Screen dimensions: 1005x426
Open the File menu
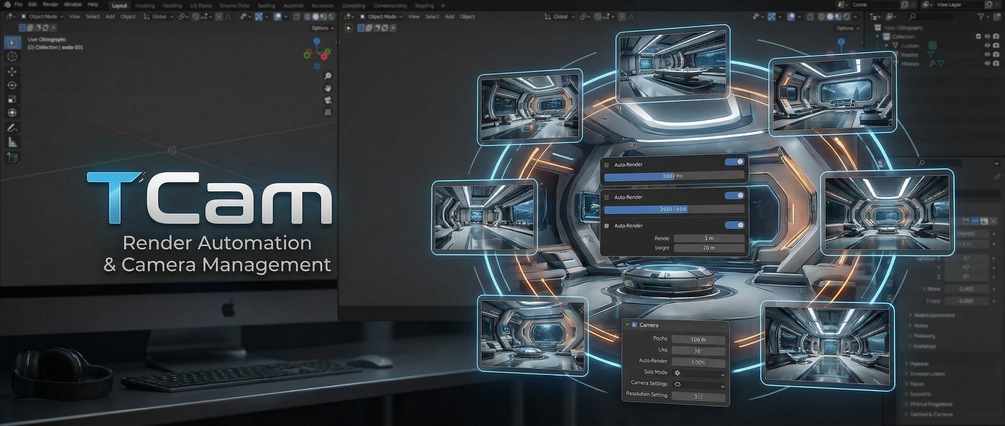[19, 4]
